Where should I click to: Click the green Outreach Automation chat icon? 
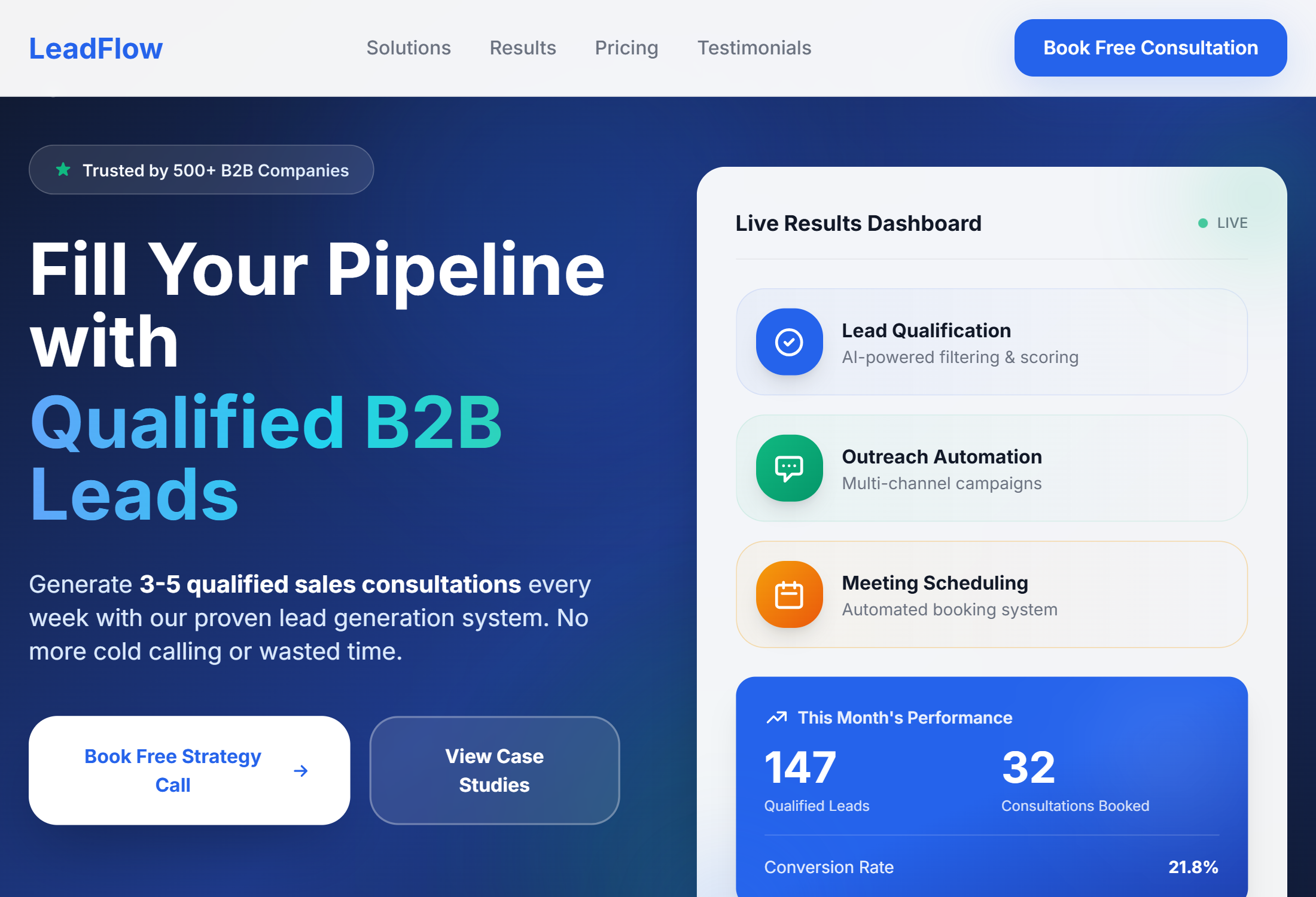pyautogui.click(x=789, y=468)
